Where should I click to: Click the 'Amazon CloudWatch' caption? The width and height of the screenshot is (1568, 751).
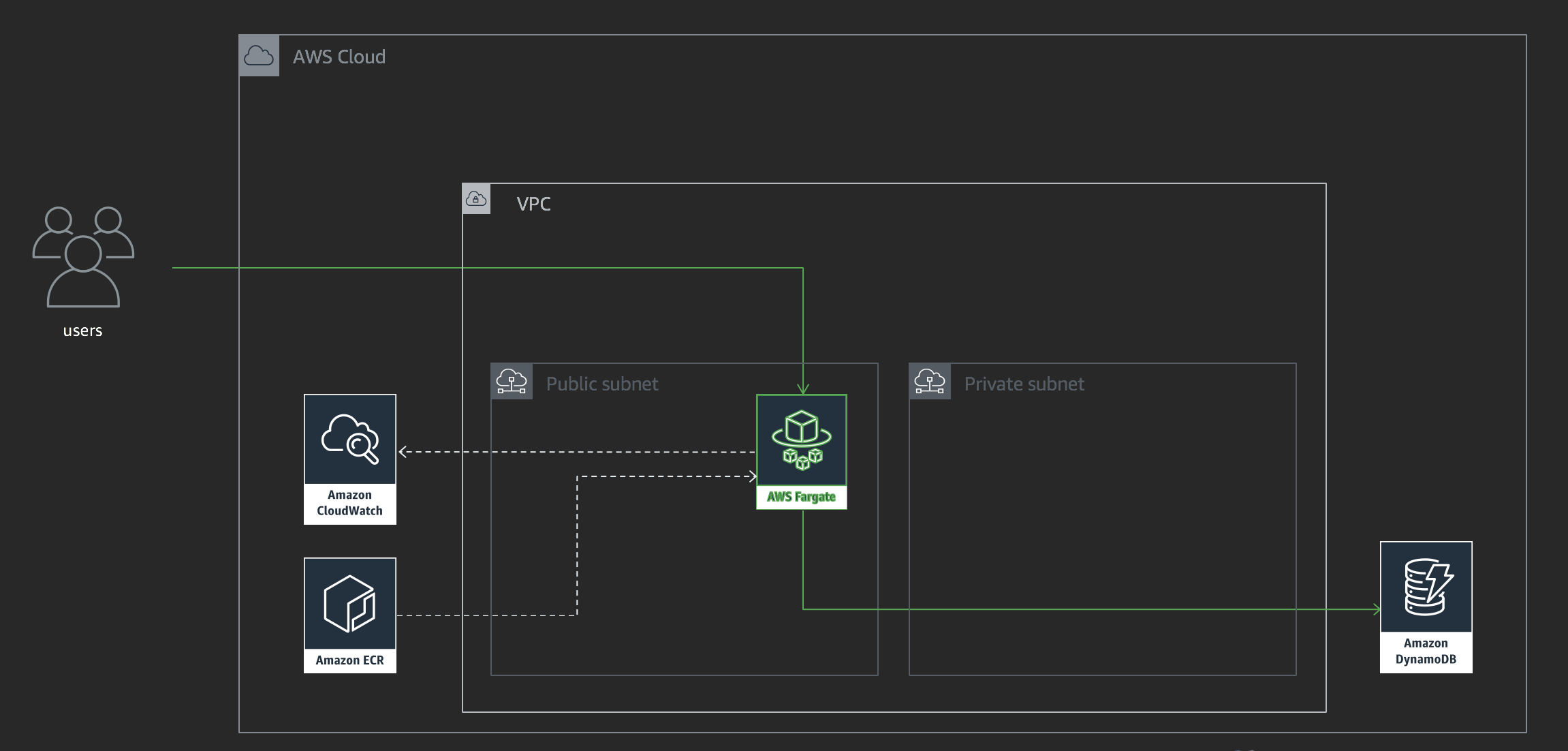click(350, 503)
